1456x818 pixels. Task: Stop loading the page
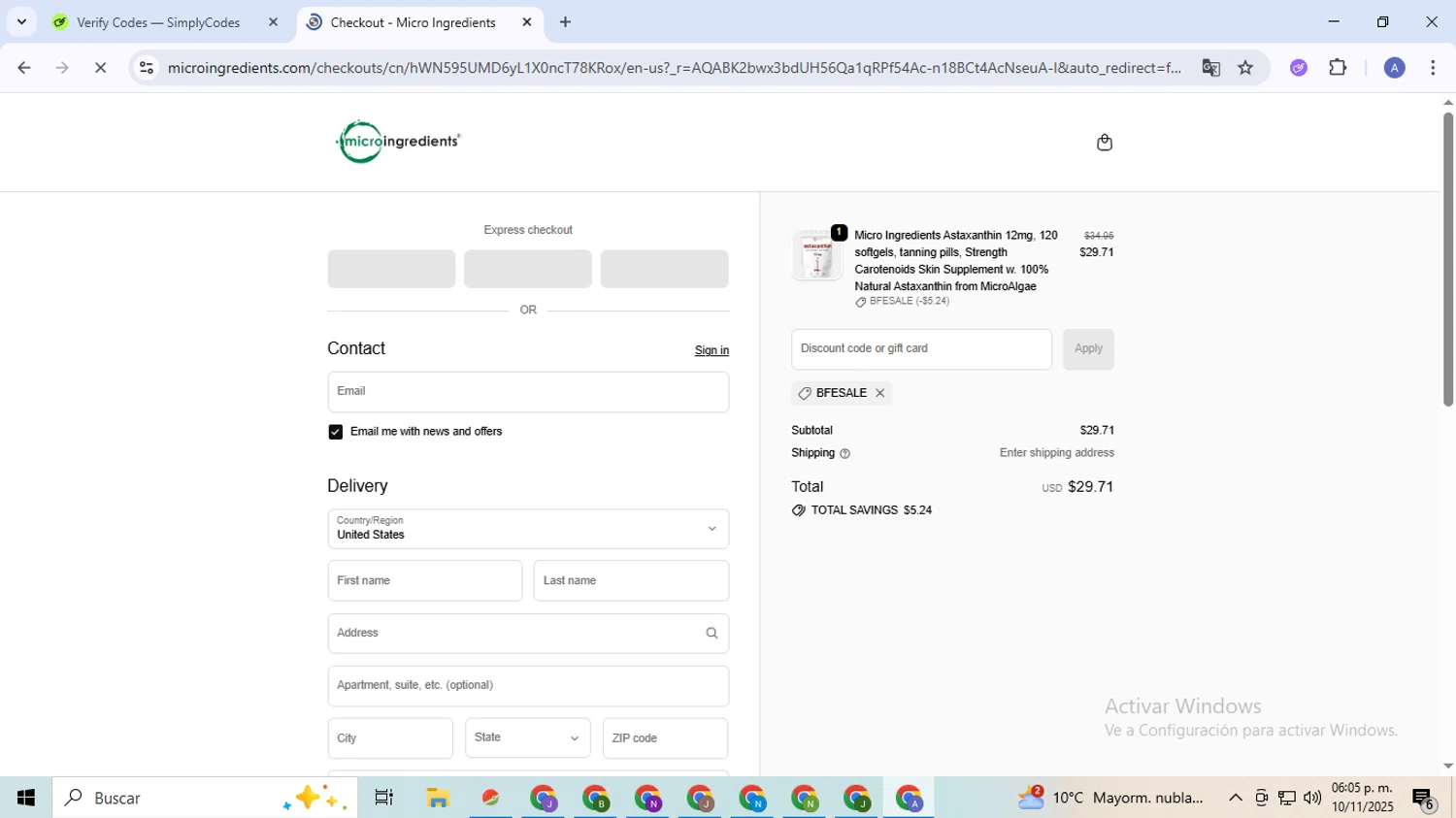(100, 68)
